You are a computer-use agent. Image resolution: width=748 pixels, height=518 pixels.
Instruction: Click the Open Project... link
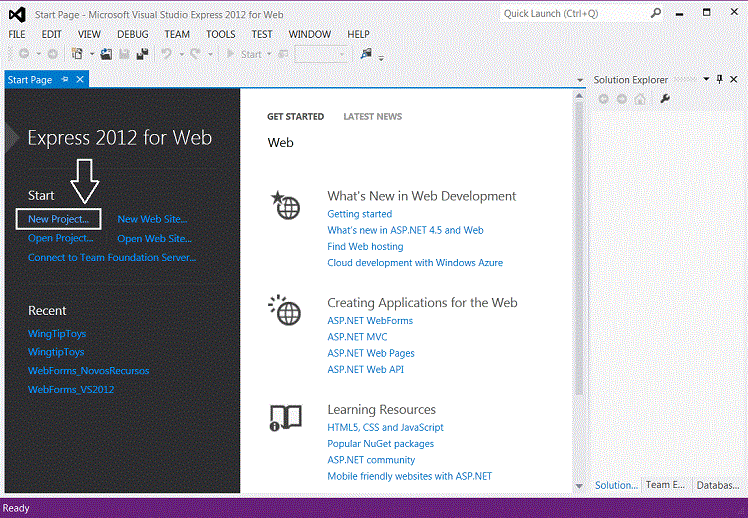(x=61, y=238)
